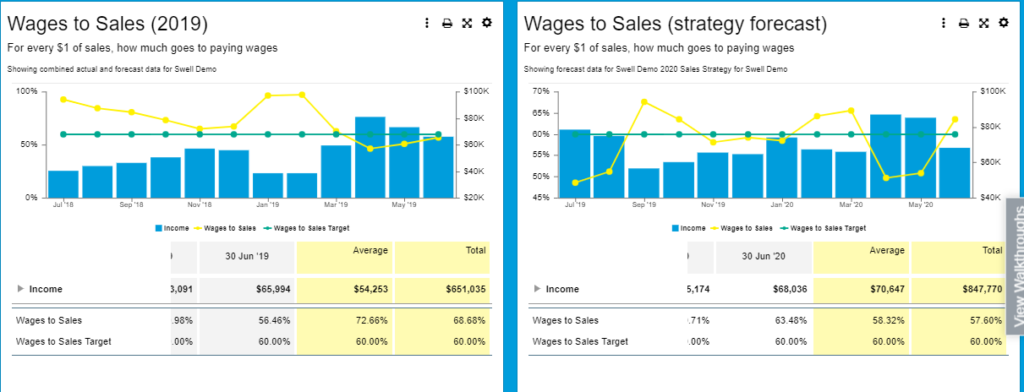
Task: Expand the strategy forecast chart to fullscreen
Action: tap(984, 24)
